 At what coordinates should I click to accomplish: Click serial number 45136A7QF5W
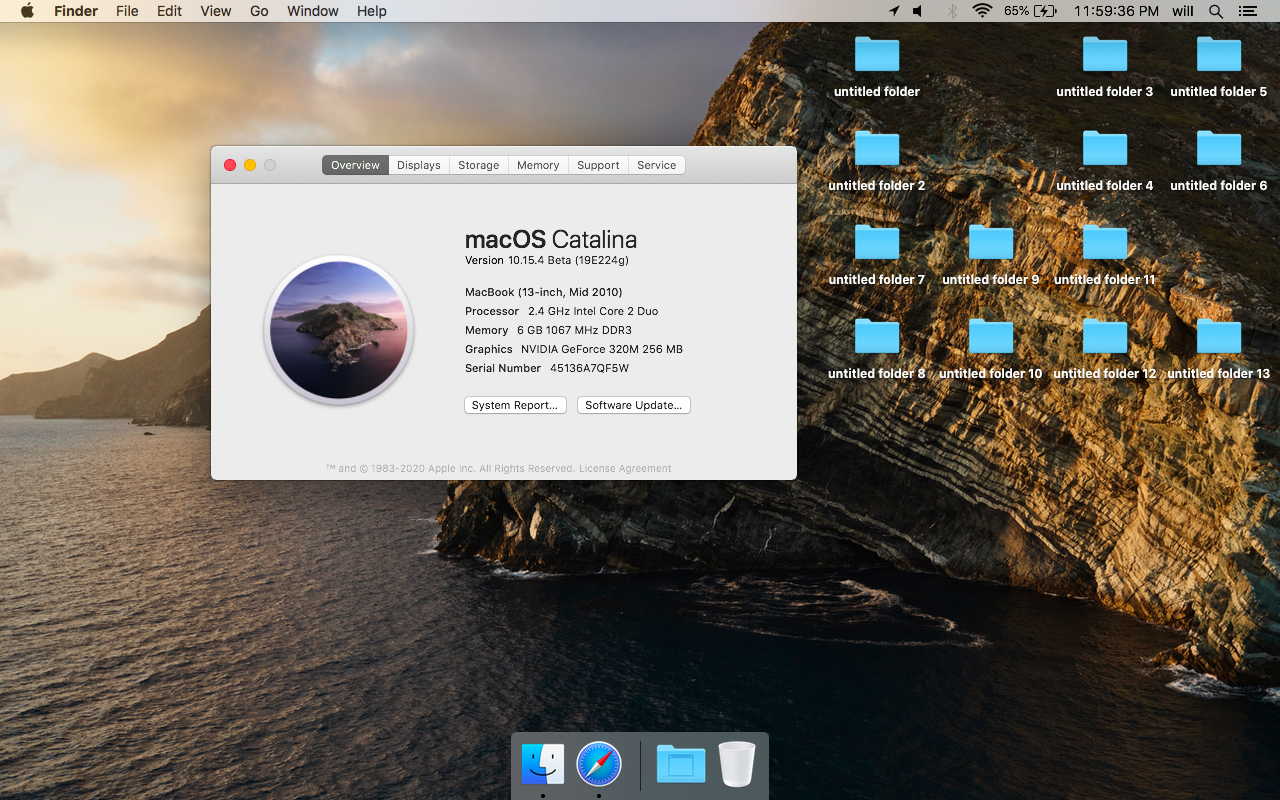pos(589,368)
